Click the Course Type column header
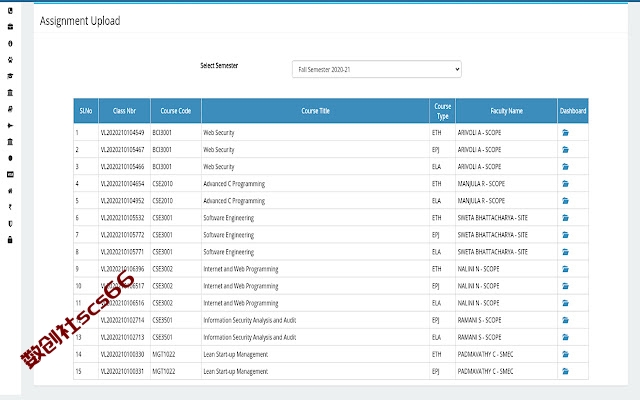 (442, 111)
